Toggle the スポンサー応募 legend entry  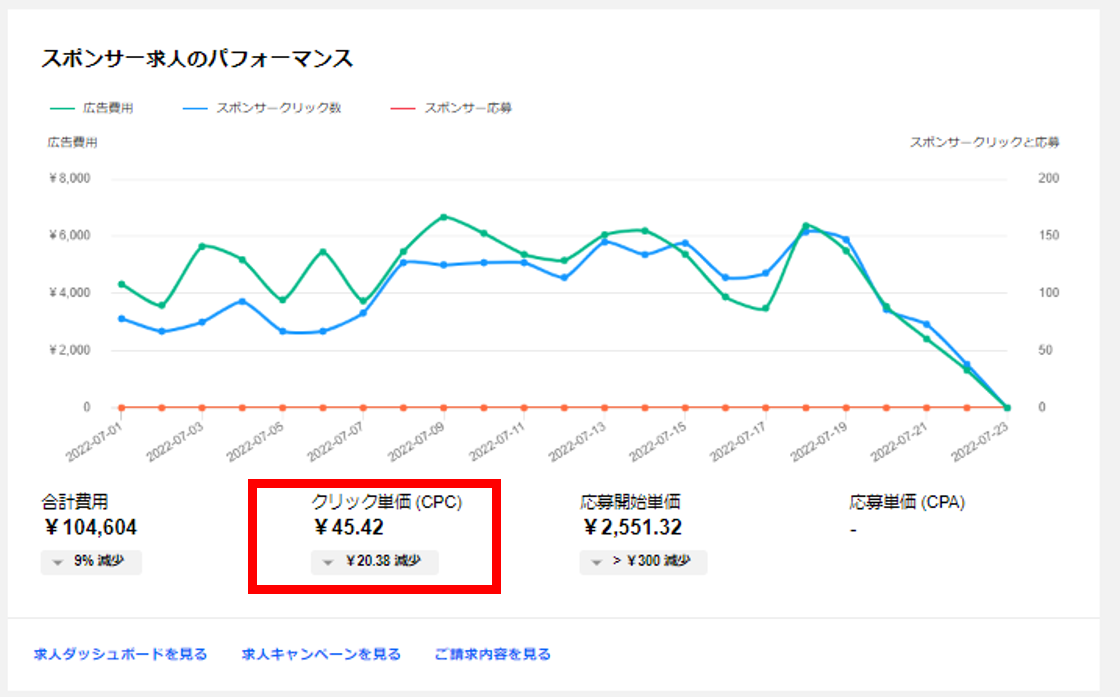[x=450, y=108]
